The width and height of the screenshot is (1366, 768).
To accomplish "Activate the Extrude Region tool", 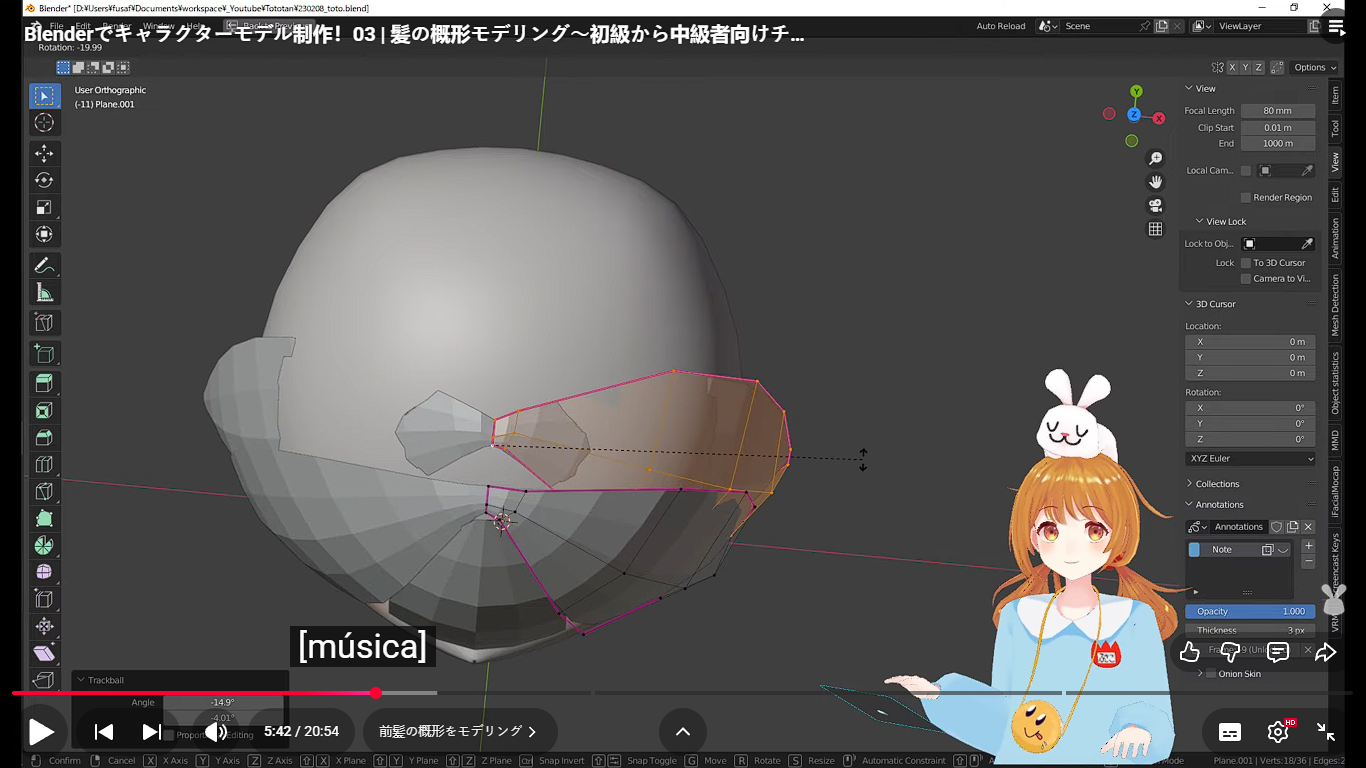I will pyautogui.click(x=44, y=383).
